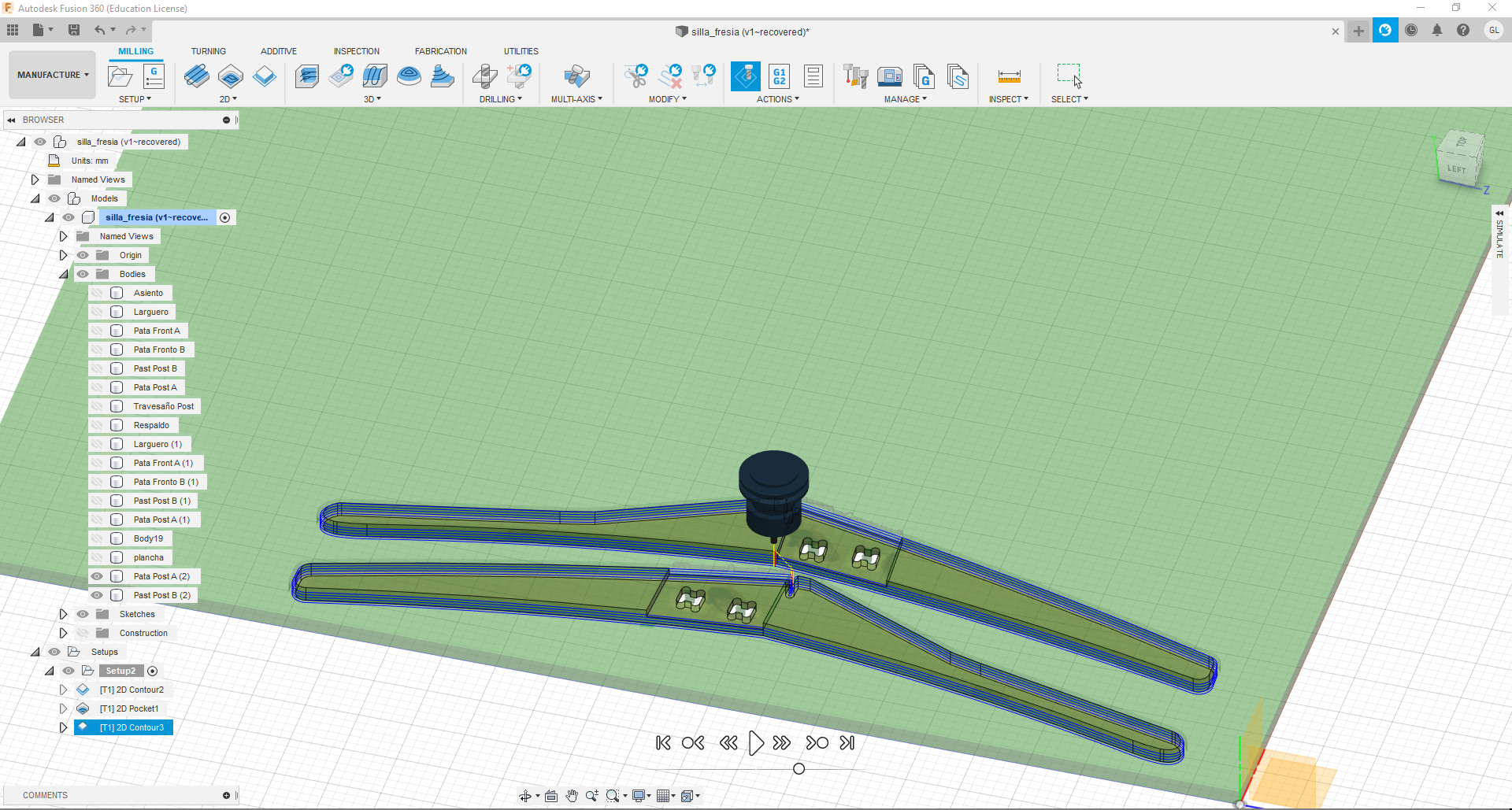This screenshot has height=810, width=1512.
Task: Switch to the INSPECTION tab
Action: coord(356,51)
